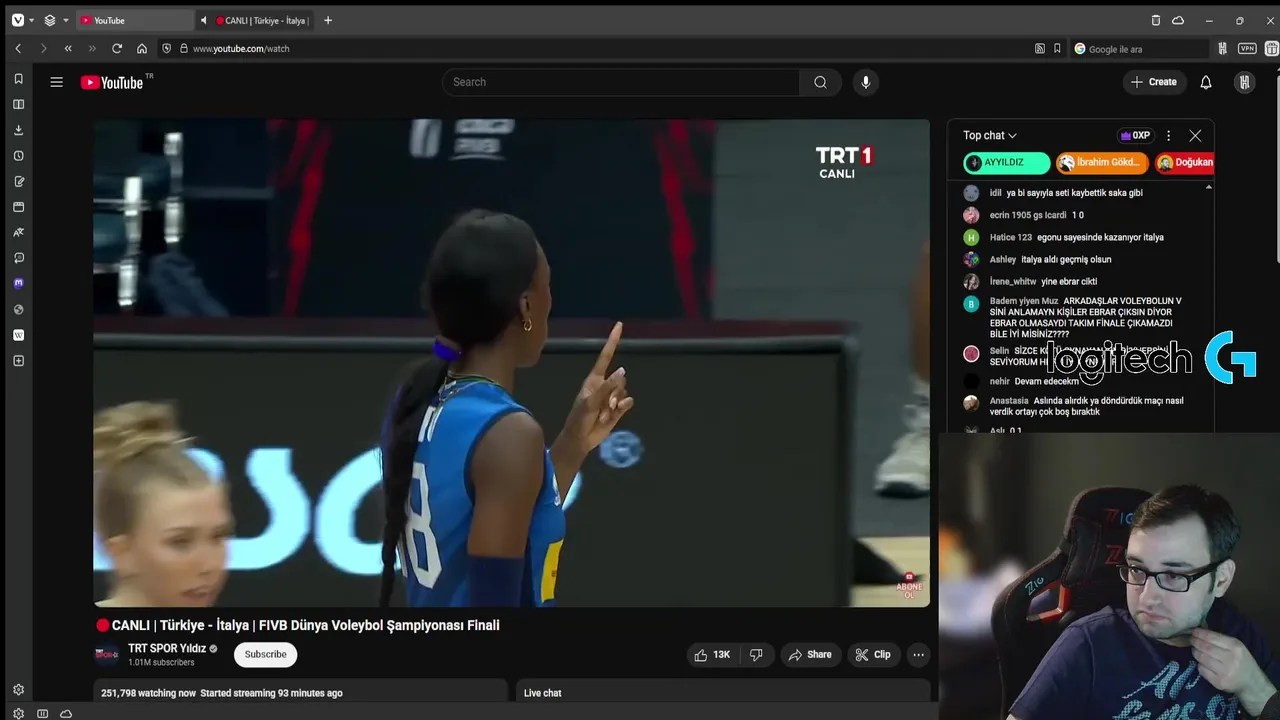This screenshot has width=1280, height=720.
Task: Go forward to the next page
Action: pyautogui.click(x=43, y=48)
